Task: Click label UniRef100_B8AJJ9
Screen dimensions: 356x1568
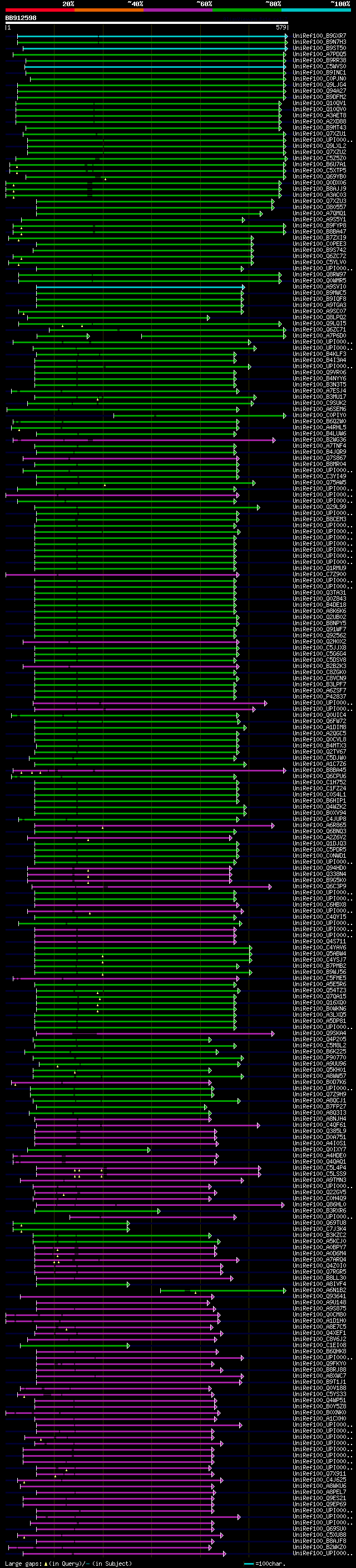Action: [319, 189]
